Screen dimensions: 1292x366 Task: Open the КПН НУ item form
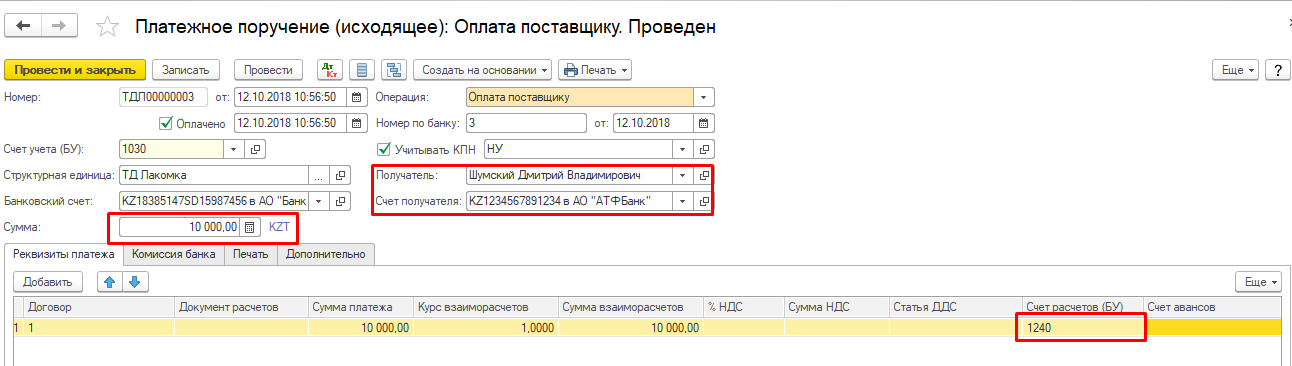tap(704, 149)
